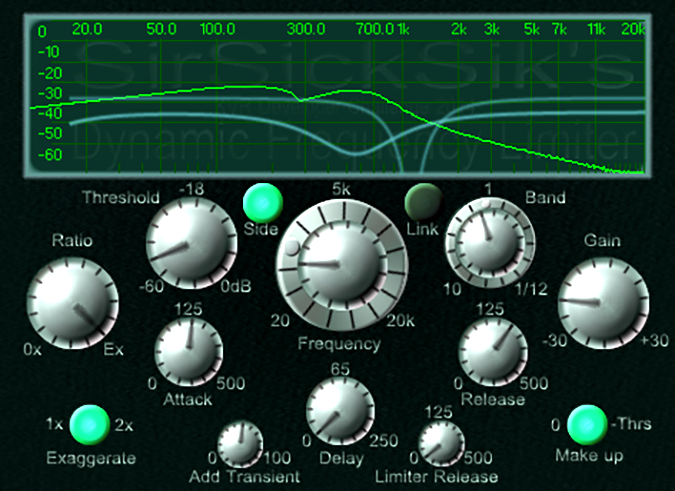Click the Band knob
The width and height of the screenshot is (675, 491).
490,243
